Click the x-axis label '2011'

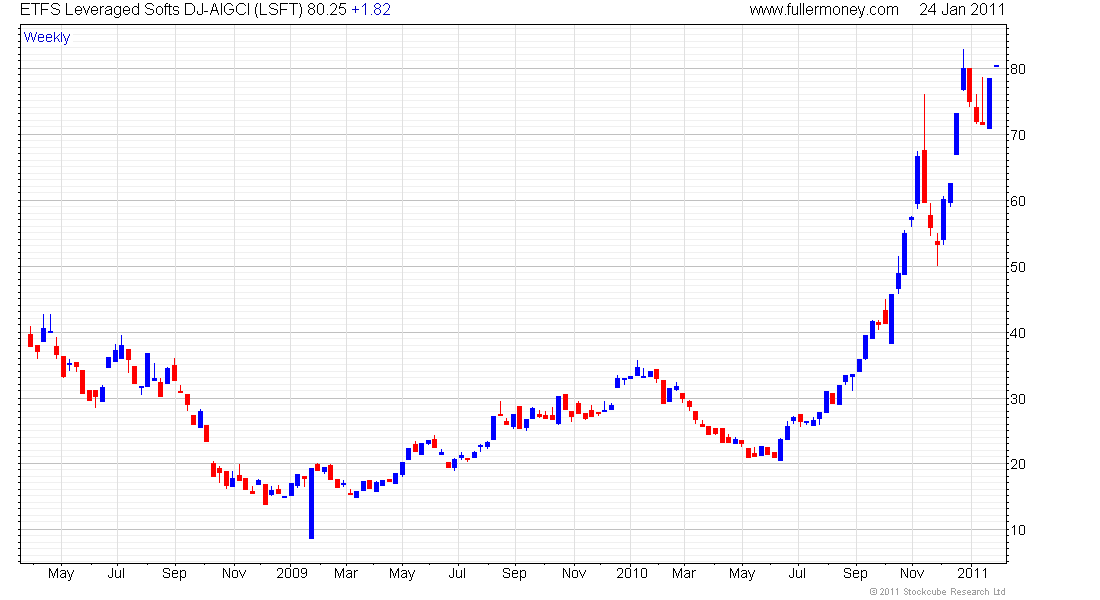[x=972, y=573]
